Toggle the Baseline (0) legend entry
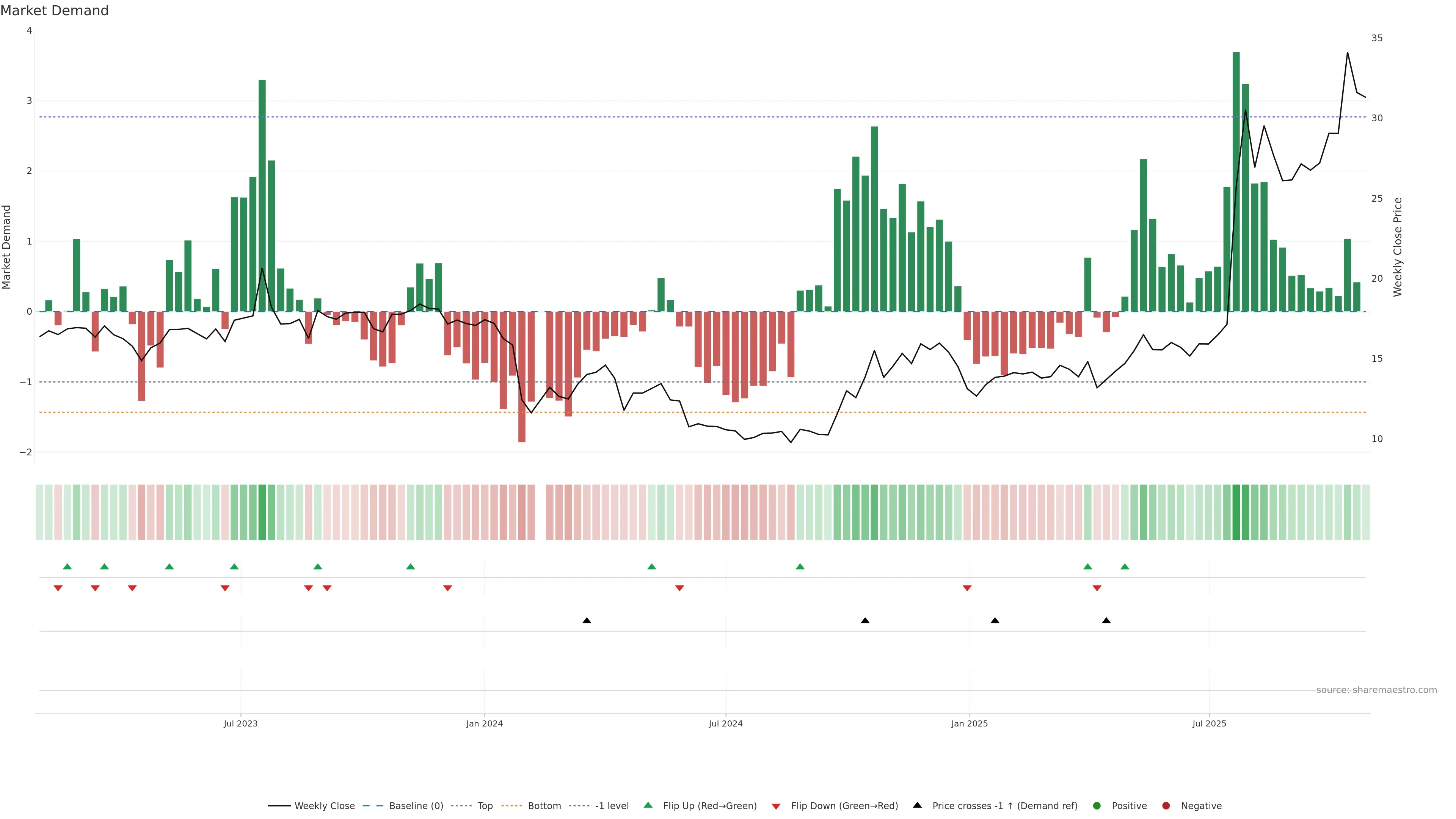The image size is (1456, 819). 416,806
